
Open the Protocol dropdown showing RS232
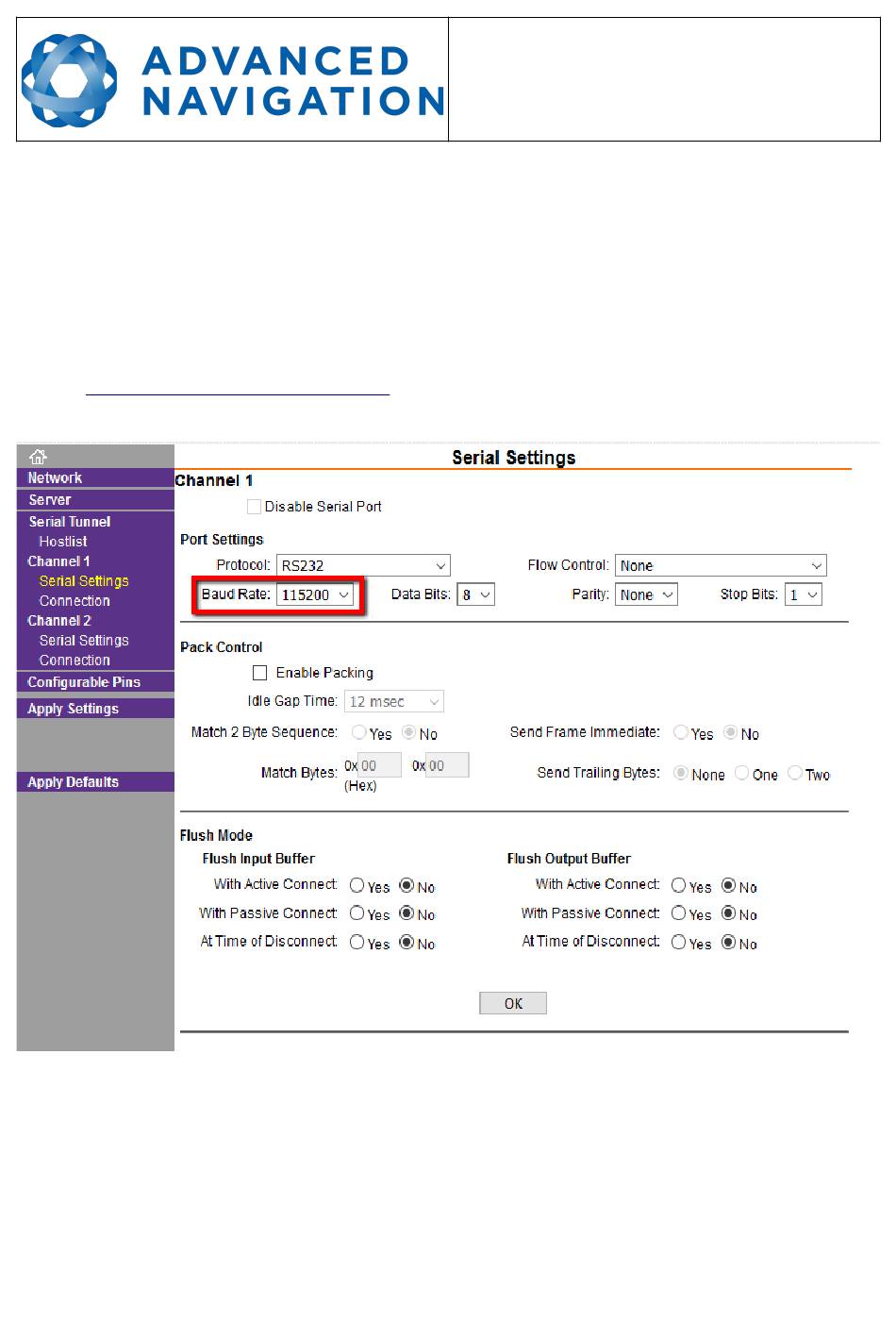pos(363,566)
